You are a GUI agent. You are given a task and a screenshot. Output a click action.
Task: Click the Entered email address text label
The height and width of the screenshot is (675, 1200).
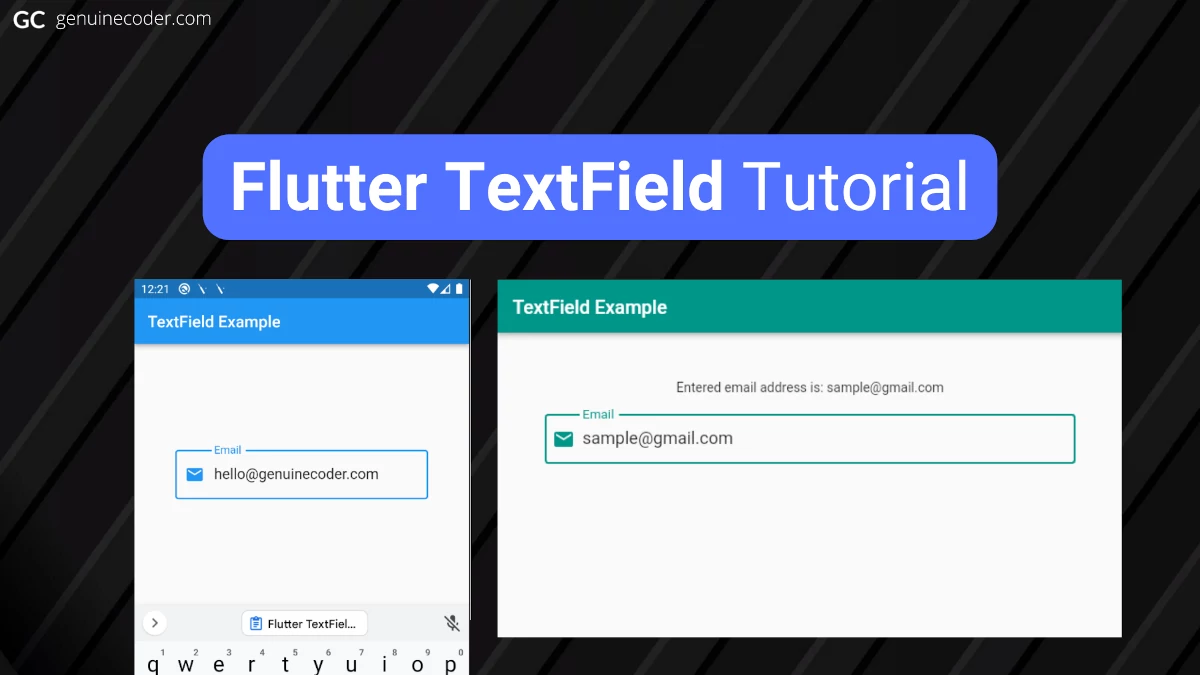pos(810,387)
